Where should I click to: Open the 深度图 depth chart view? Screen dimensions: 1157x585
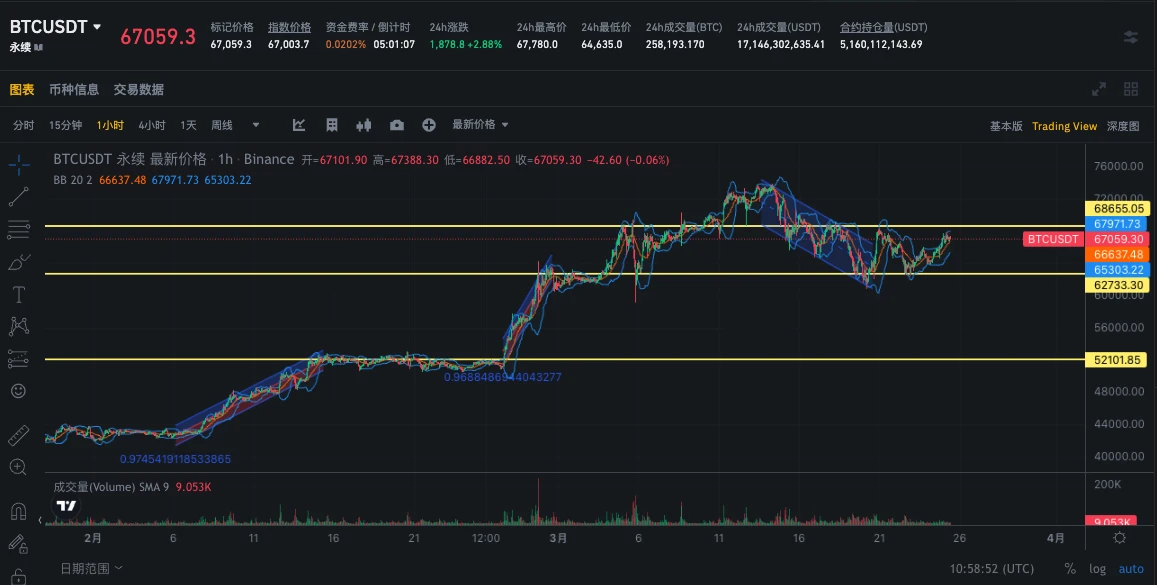point(1123,126)
